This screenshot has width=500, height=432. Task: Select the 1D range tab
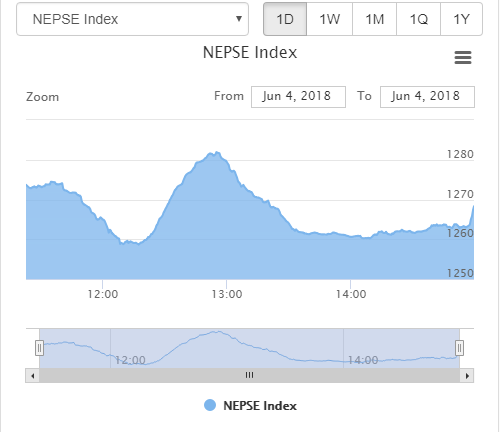[285, 19]
